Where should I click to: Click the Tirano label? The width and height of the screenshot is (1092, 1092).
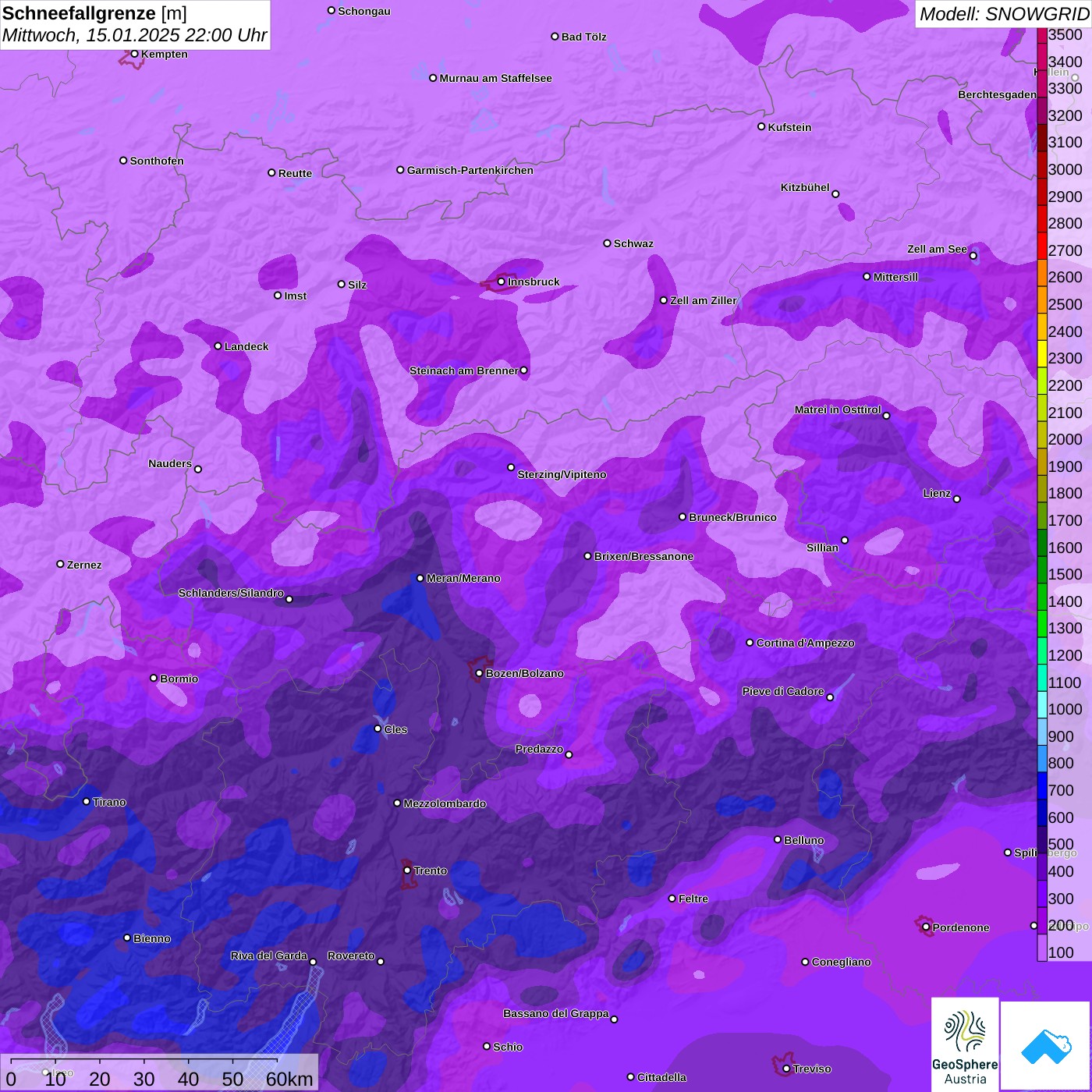109,802
